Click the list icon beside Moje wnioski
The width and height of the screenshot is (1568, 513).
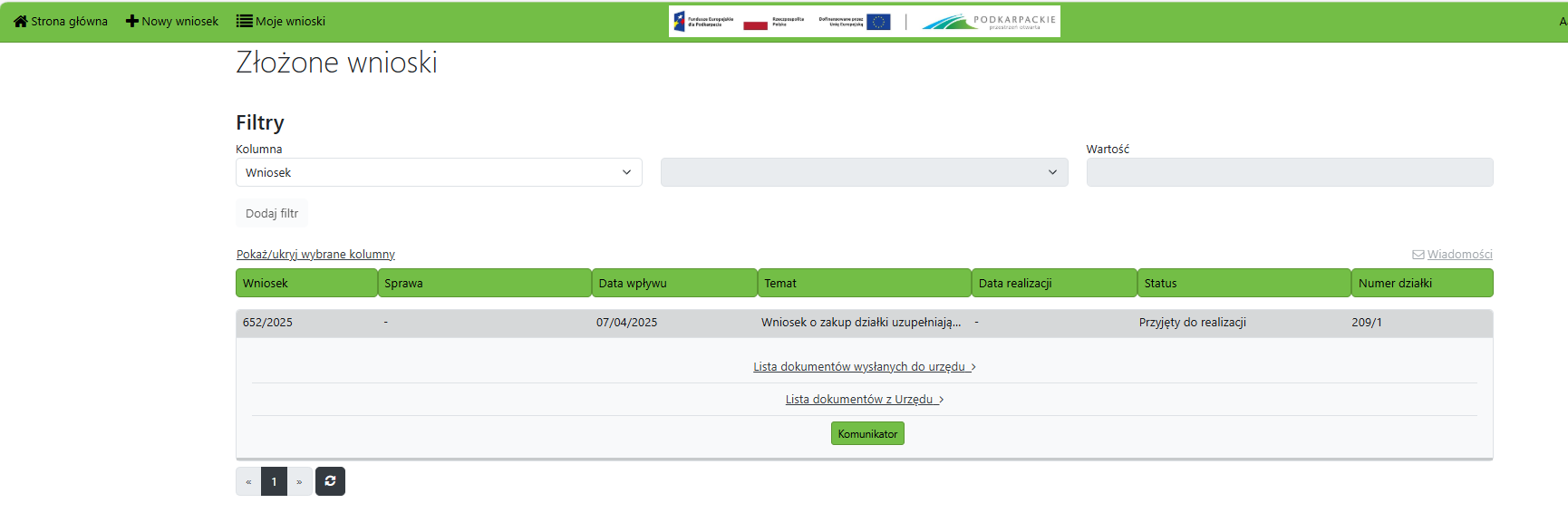pyautogui.click(x=244, y=21)
